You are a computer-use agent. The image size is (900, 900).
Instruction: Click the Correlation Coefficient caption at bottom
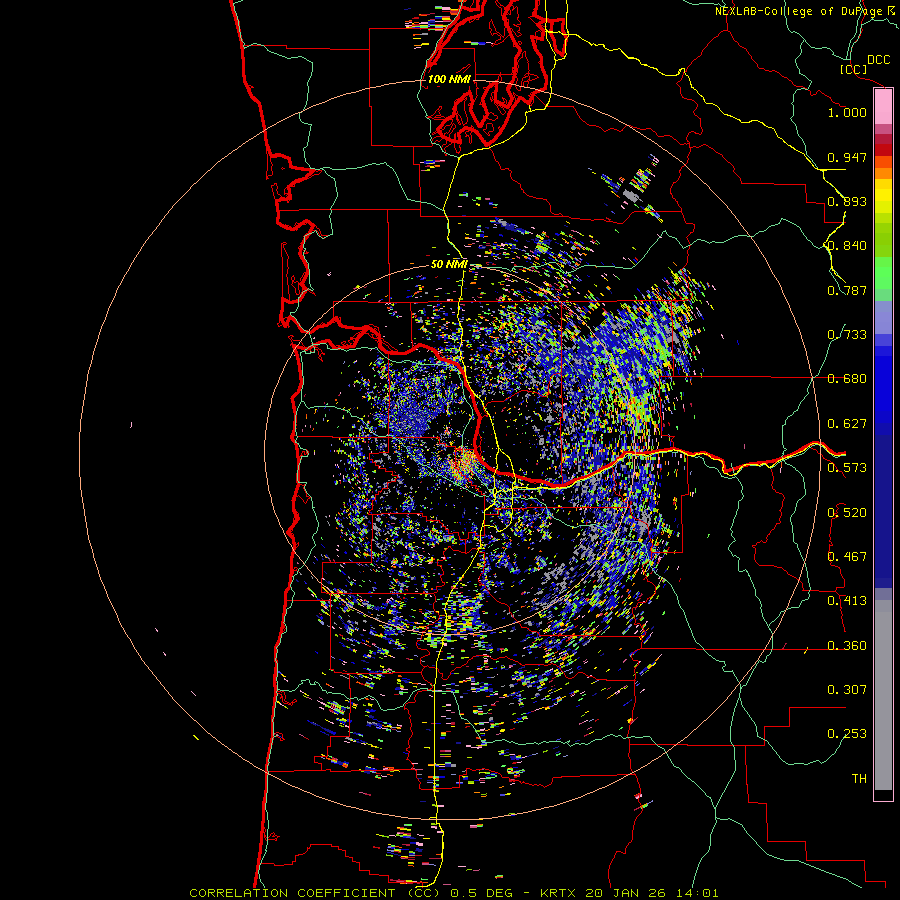(454, 893)
